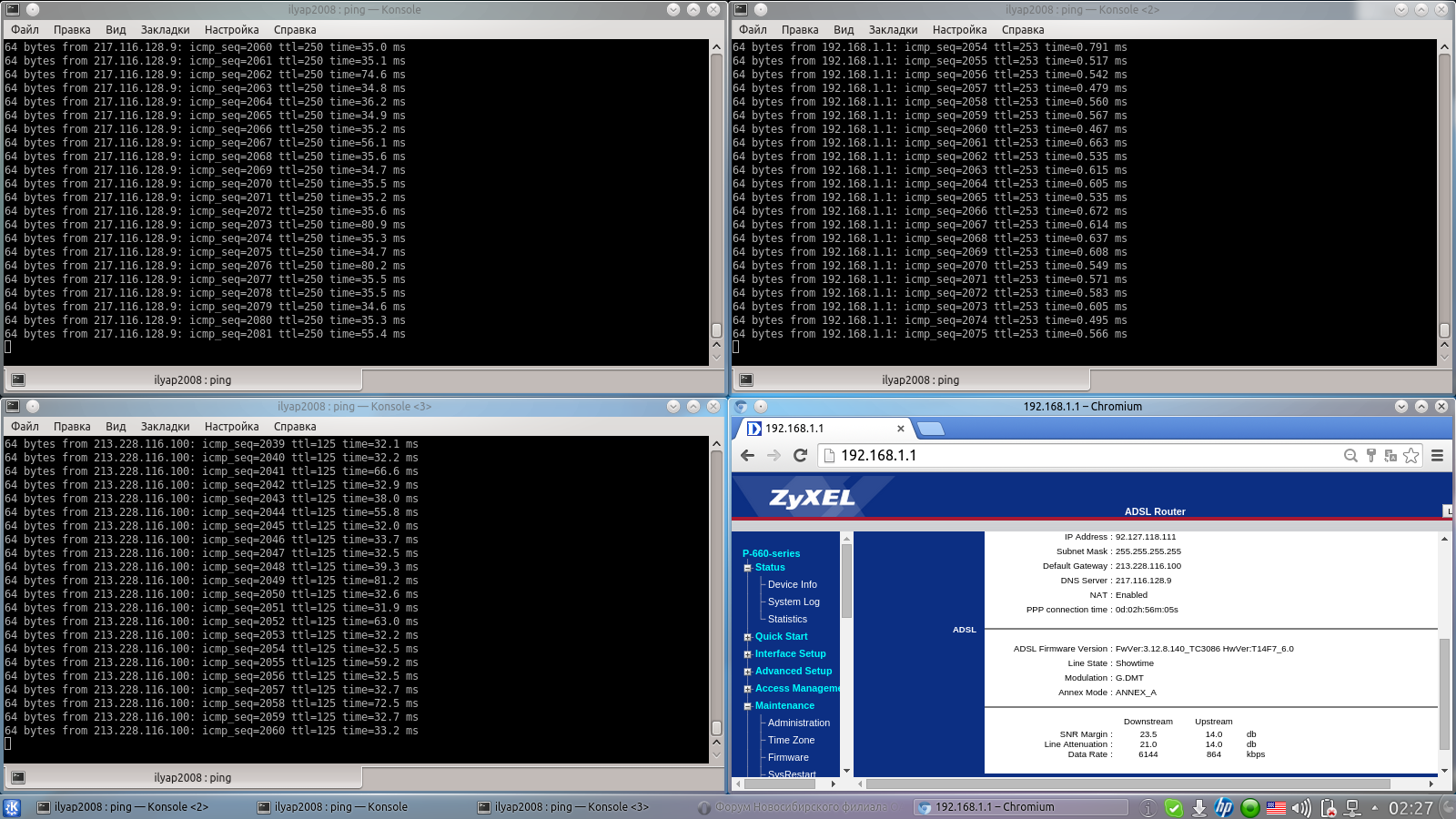The width and height of the screenshot is (1456, 819).
Task: Go back using the Chromium back arrow
Action: (748, 456)
